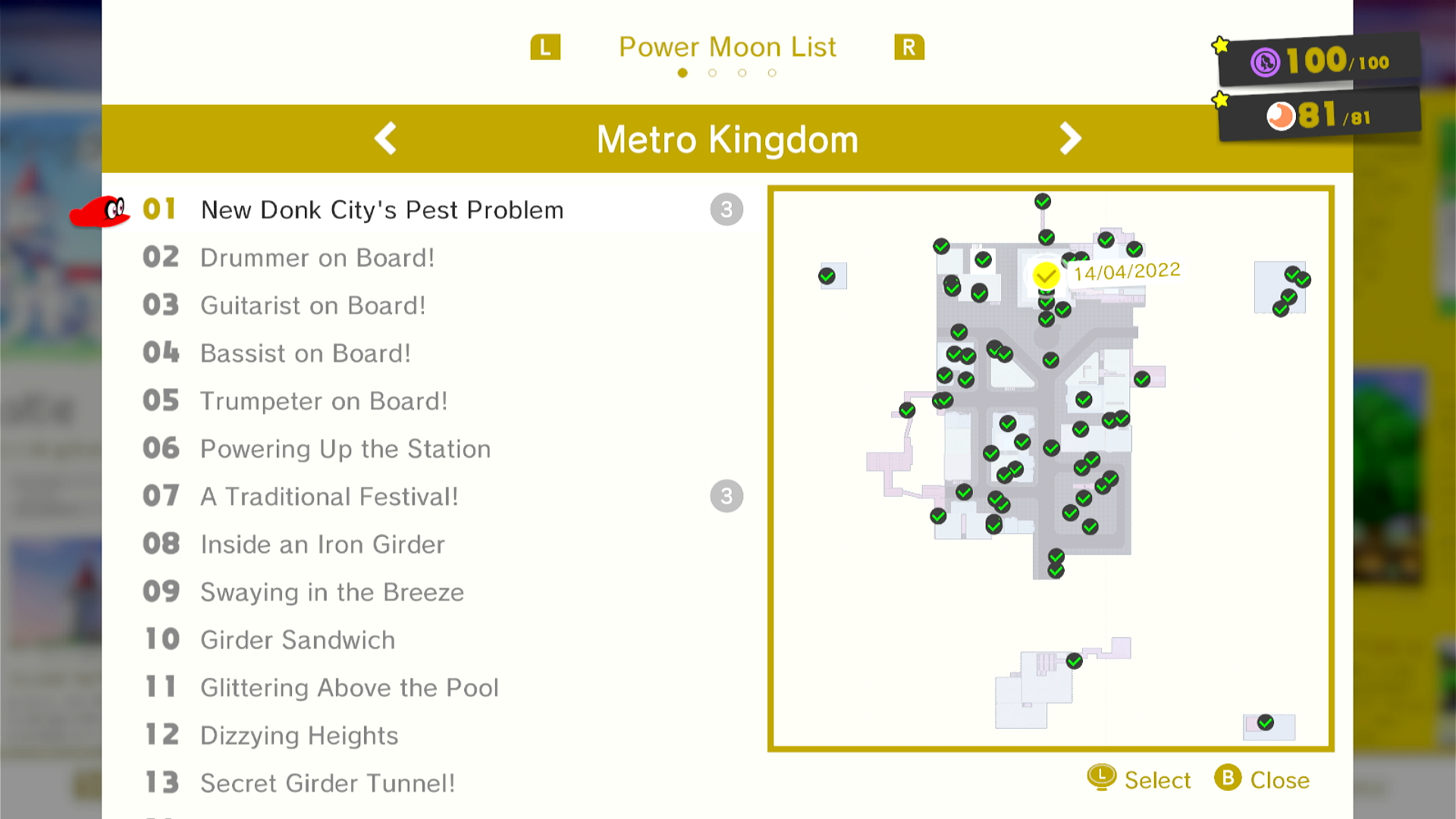The height and width of the screenshot is (819, 1456).
Task: Click the second page indicator dot
Action: [712, 73]
